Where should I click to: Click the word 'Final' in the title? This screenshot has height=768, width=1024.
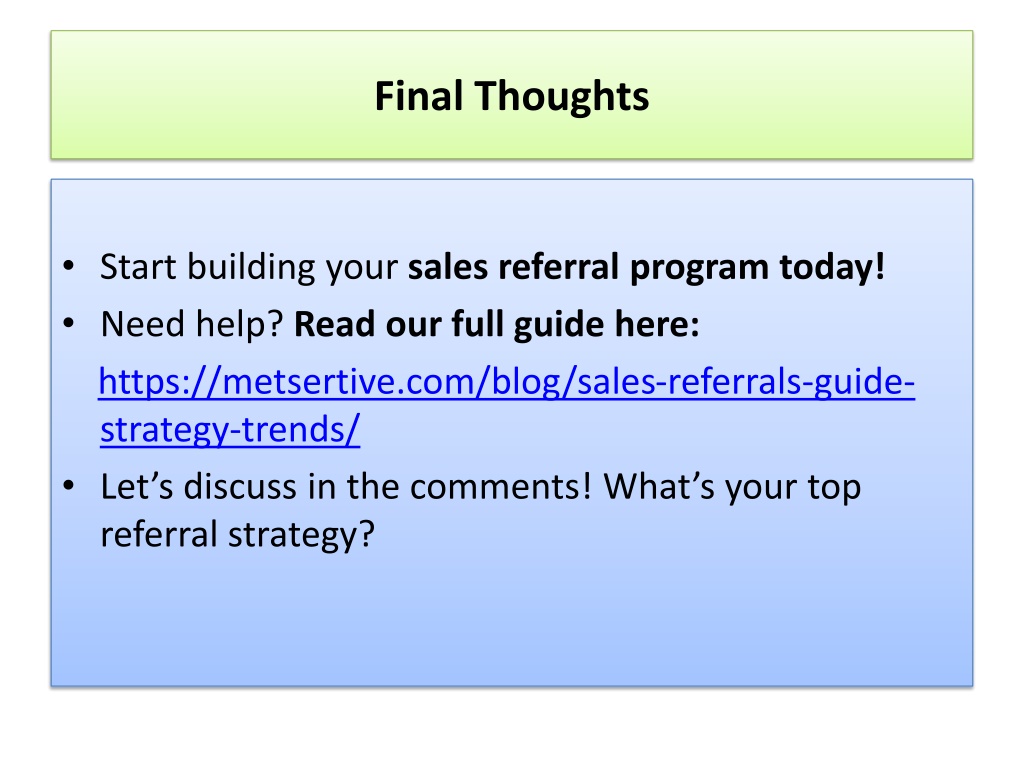[419, 95]
